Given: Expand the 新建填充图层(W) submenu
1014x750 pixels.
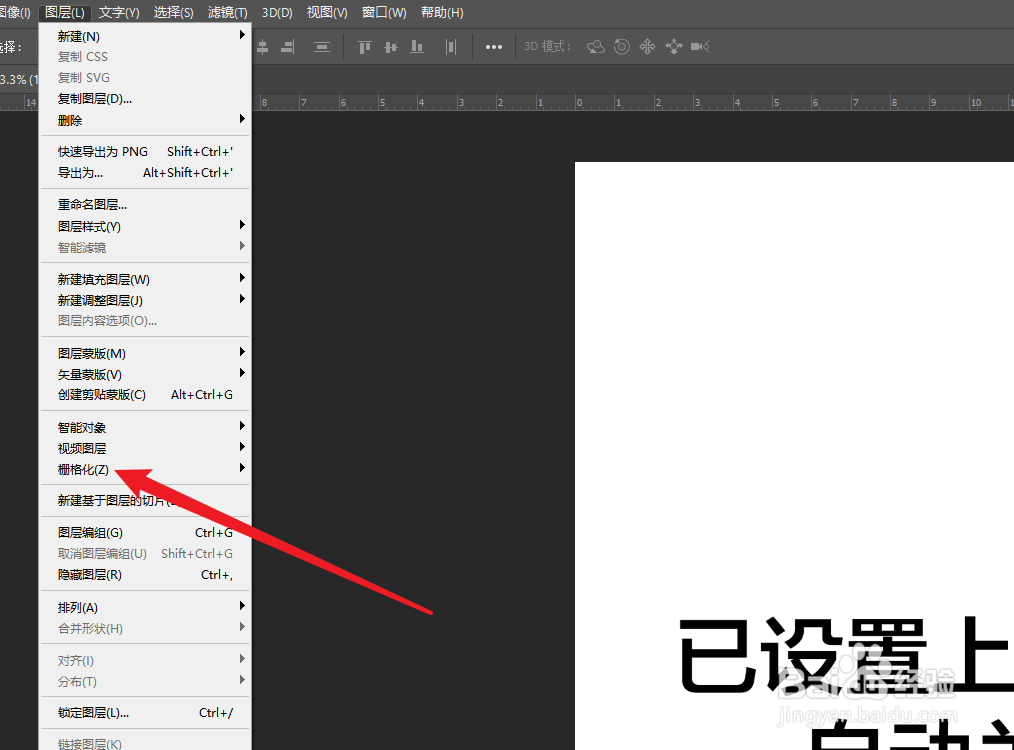Looking at the screenshot, I should (x=146, y=279).
